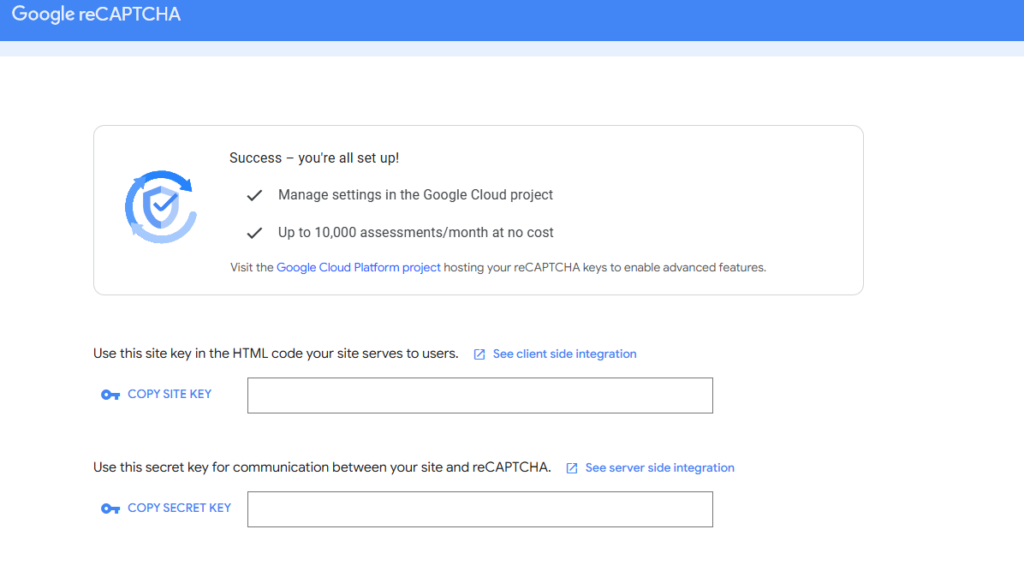Open See server side integration link
Viewport: 1024px width, 565px height.
coord(660,468)
